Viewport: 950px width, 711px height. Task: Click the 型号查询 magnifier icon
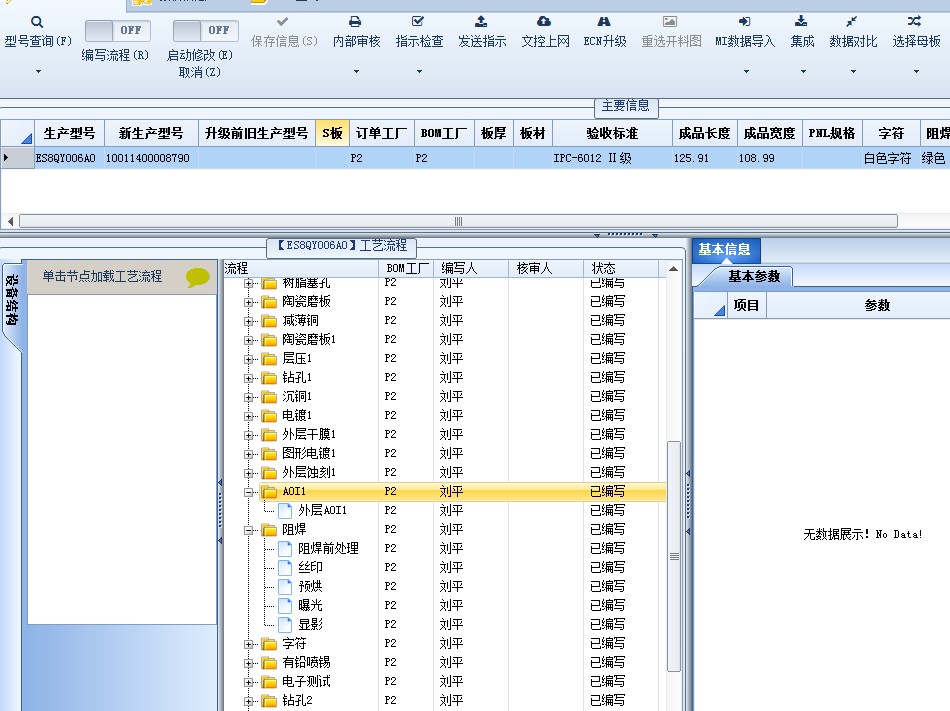click(x=37, y=22)
